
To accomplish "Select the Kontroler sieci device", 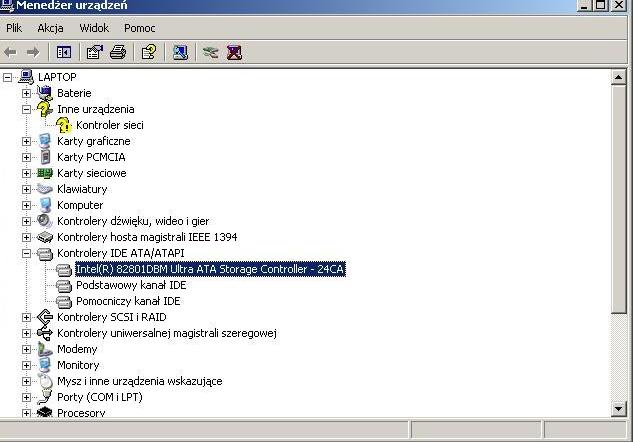I will (x=110, y=125).
